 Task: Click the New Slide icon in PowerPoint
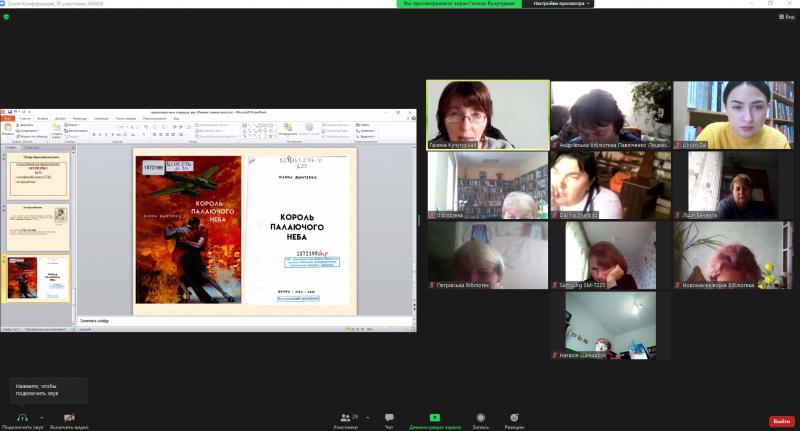point(57,128)
